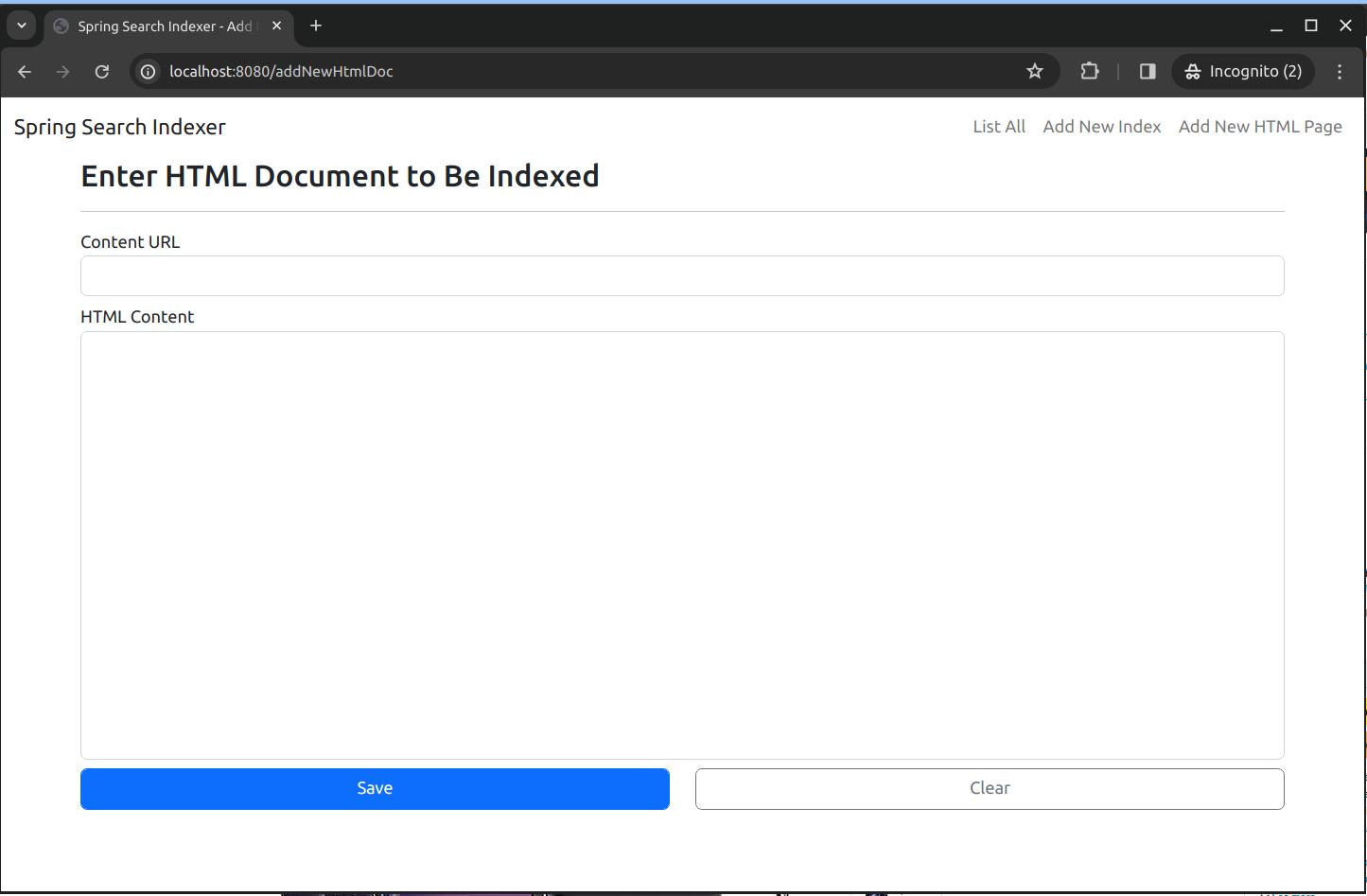Reload the current page
The width and height of the screenshot is (1367, 896).
point(102,72)
